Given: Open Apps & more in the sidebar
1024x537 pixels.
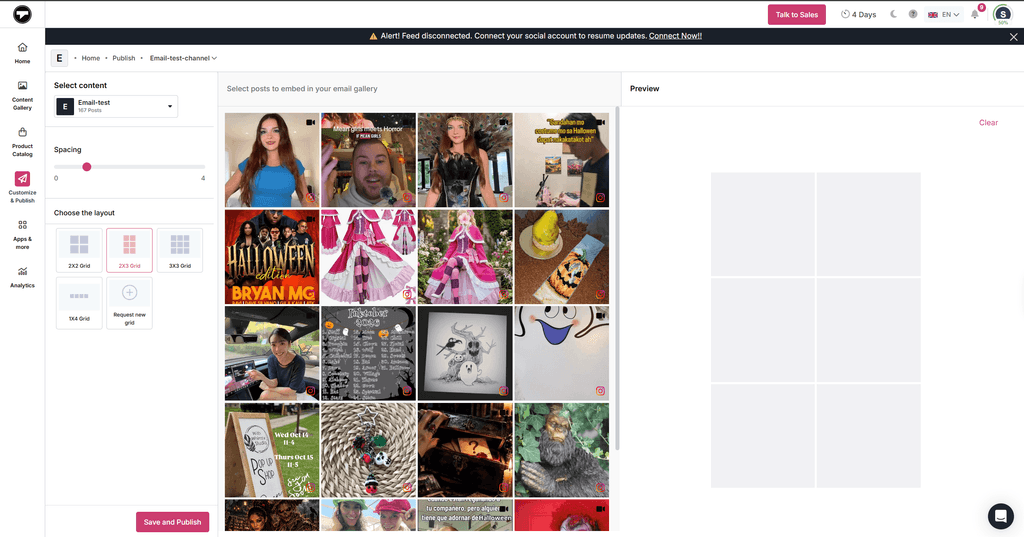Looking at the screenshot, I should pyautogui.click(x=22, y=235).
